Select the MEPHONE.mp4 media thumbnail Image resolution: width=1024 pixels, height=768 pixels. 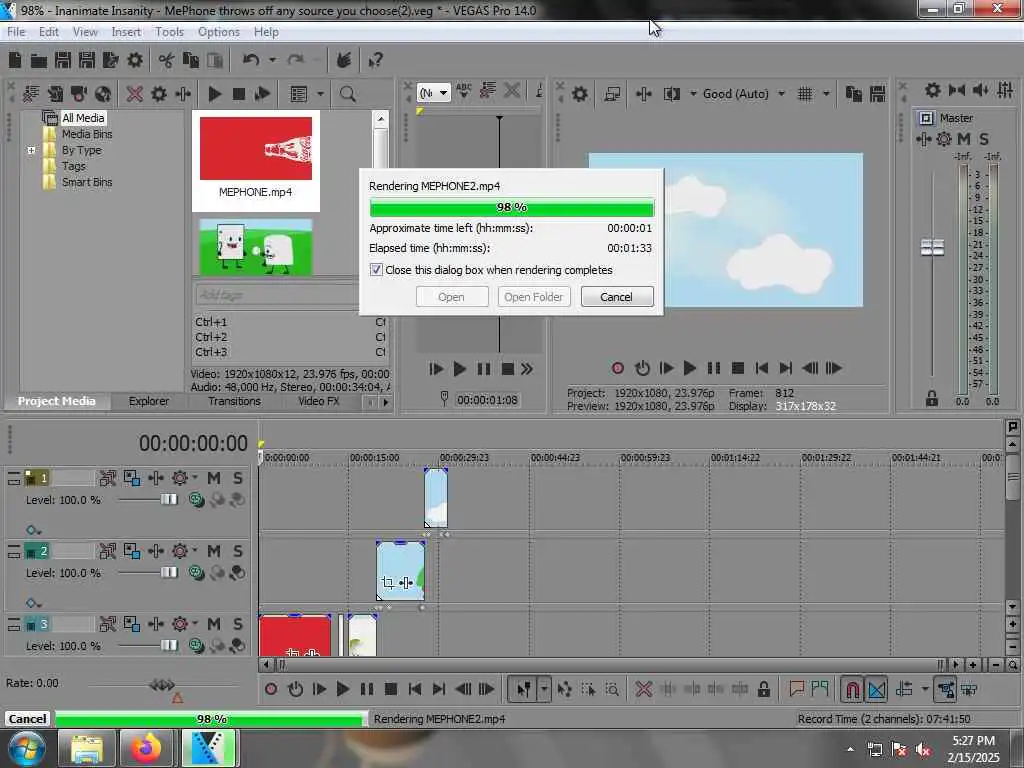(256, 160)
